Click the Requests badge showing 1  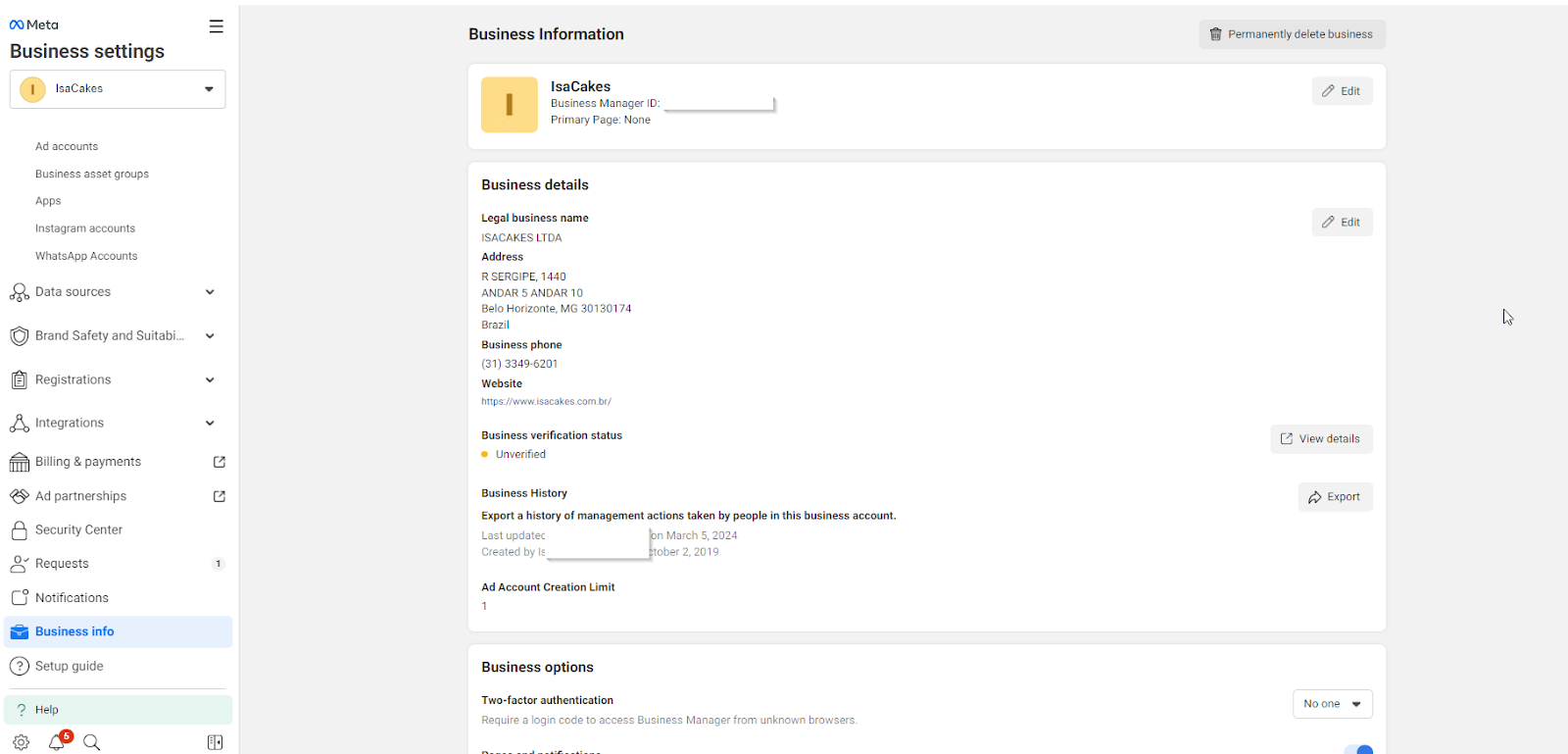(219, 564)
